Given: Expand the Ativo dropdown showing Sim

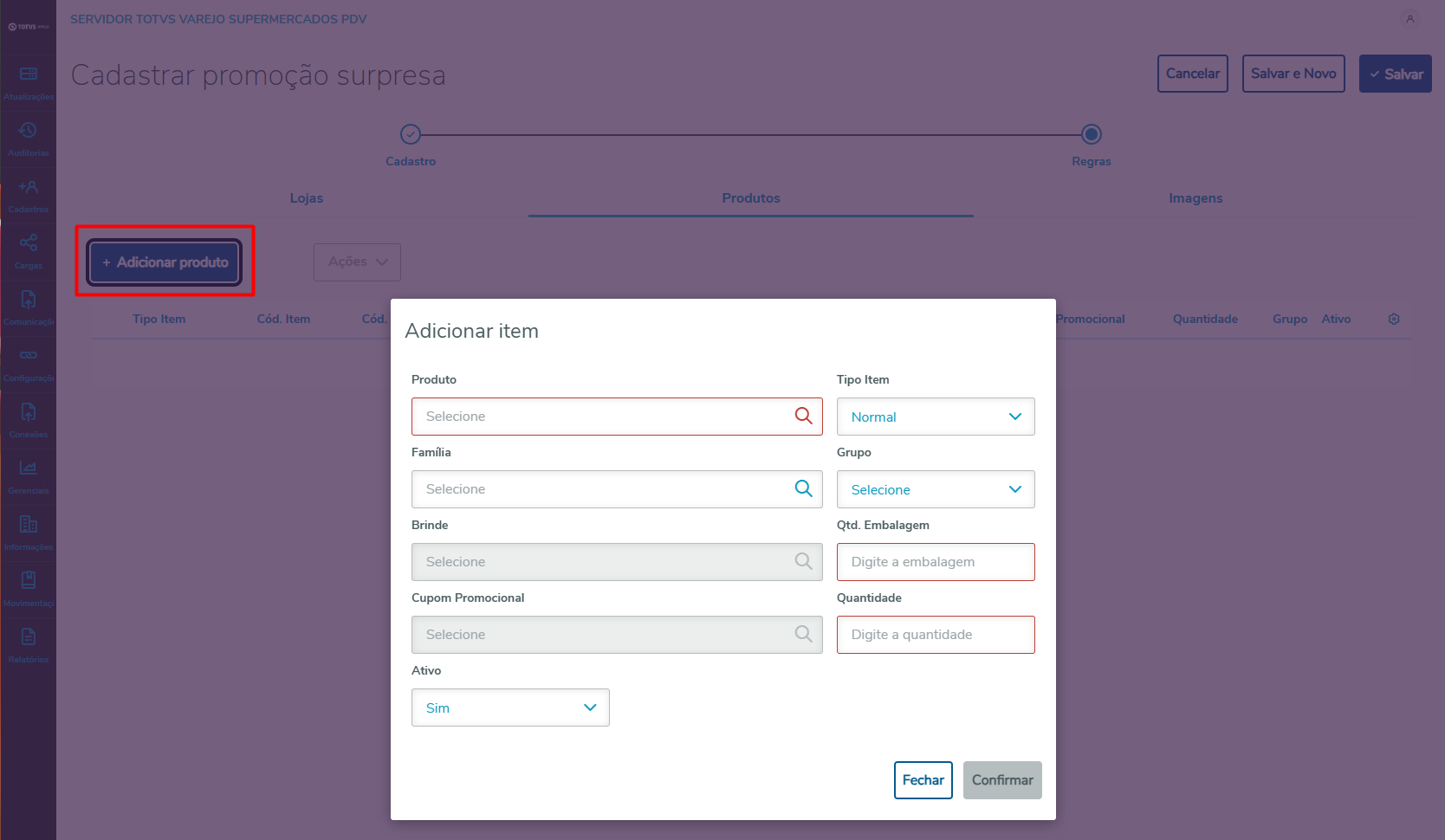Looking at the screenshot, I should (x=510, y=708).
